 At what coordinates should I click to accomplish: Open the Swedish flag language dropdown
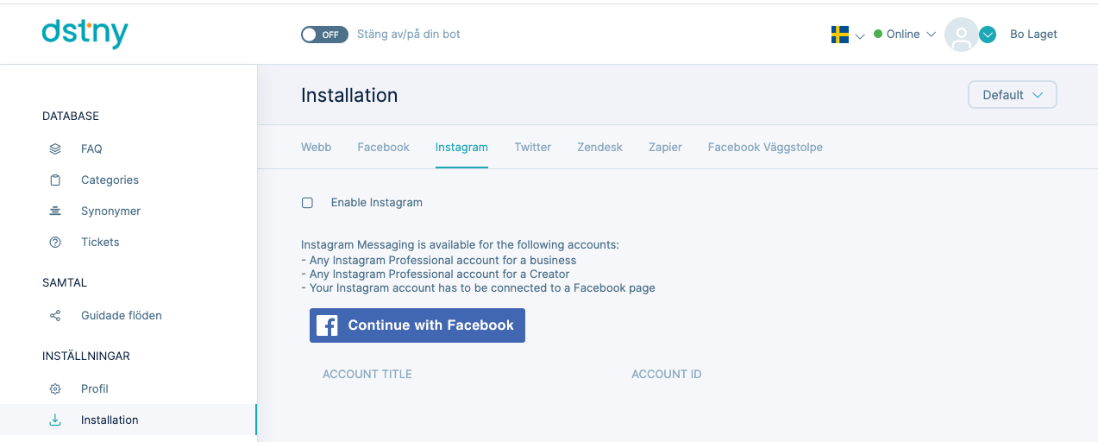(x=847, y=34)
